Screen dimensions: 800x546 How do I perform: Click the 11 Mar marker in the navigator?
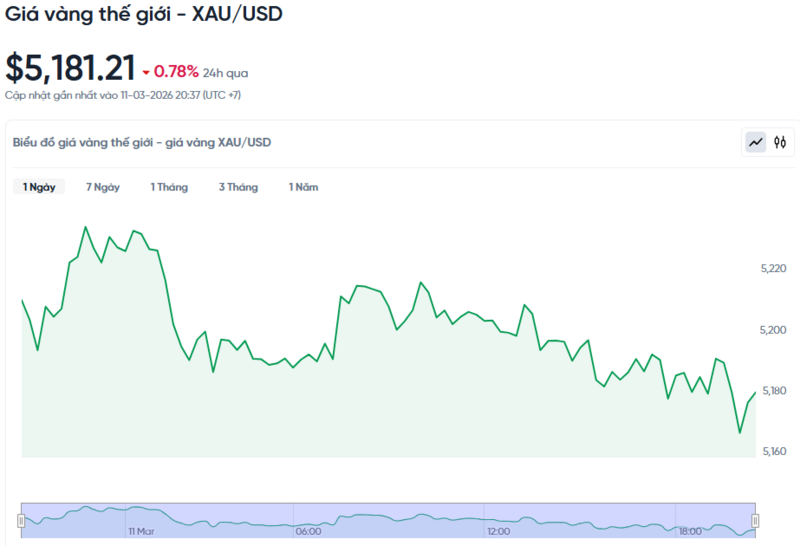(140, 531)
